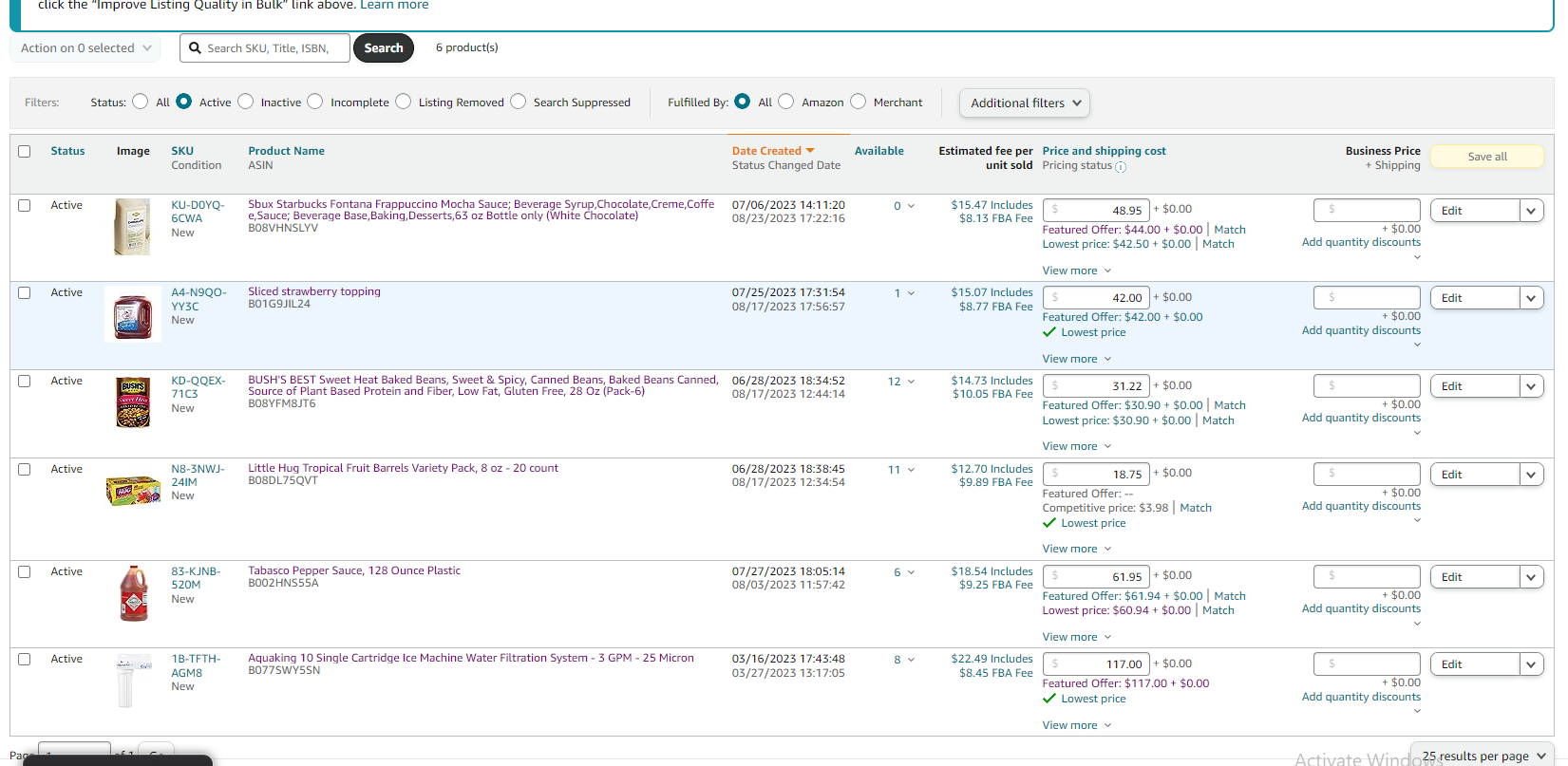Open Edit dropdown arrow for BUSH'S beans row
This screenshot has width=1568, height=766.
(x=1531, y=386)
